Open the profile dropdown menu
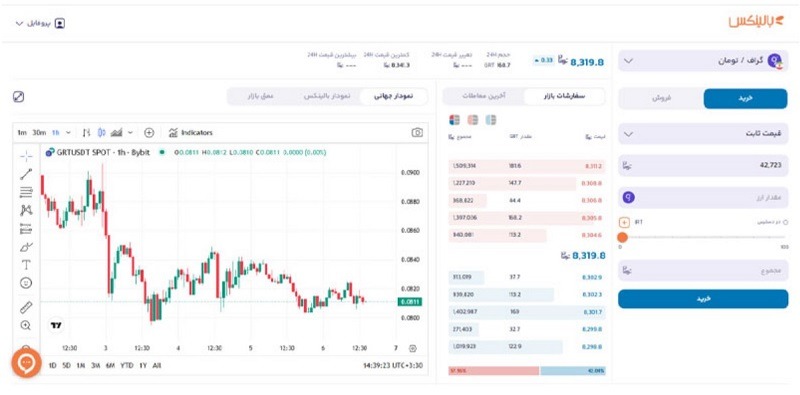The image size is (800, 395). coord(40,23)
